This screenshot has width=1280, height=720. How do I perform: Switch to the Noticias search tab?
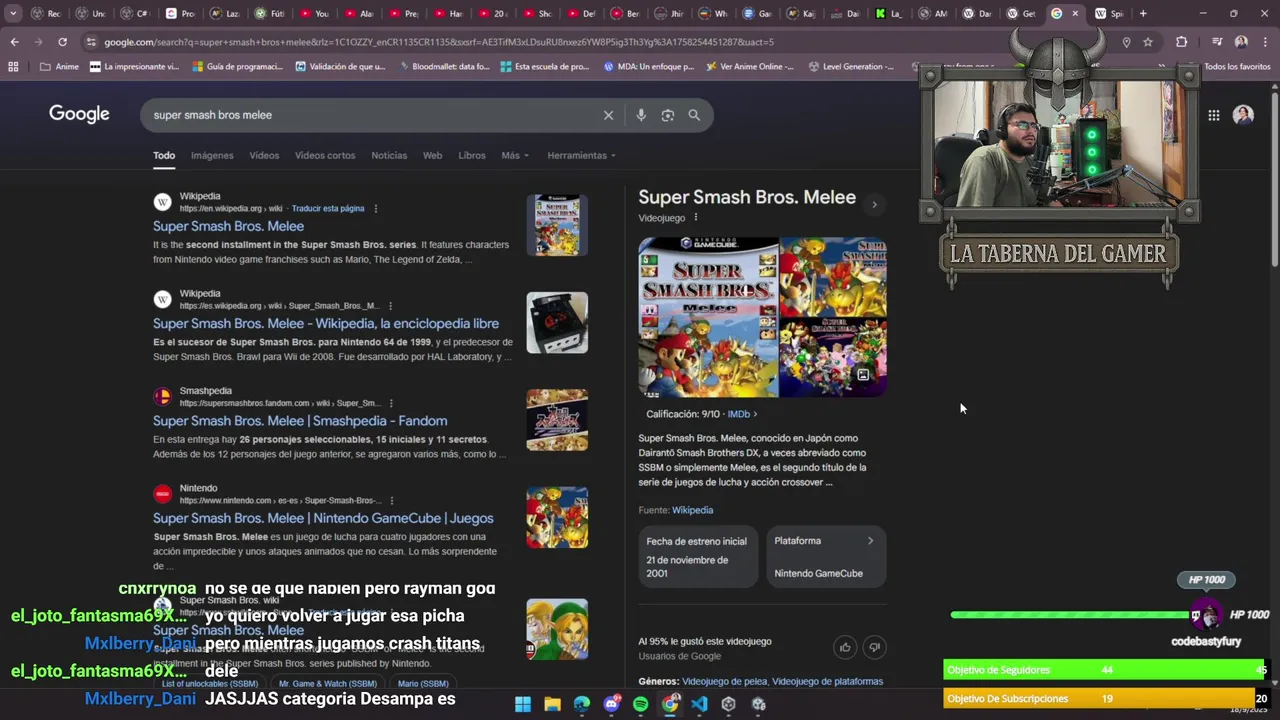[389, 155]
